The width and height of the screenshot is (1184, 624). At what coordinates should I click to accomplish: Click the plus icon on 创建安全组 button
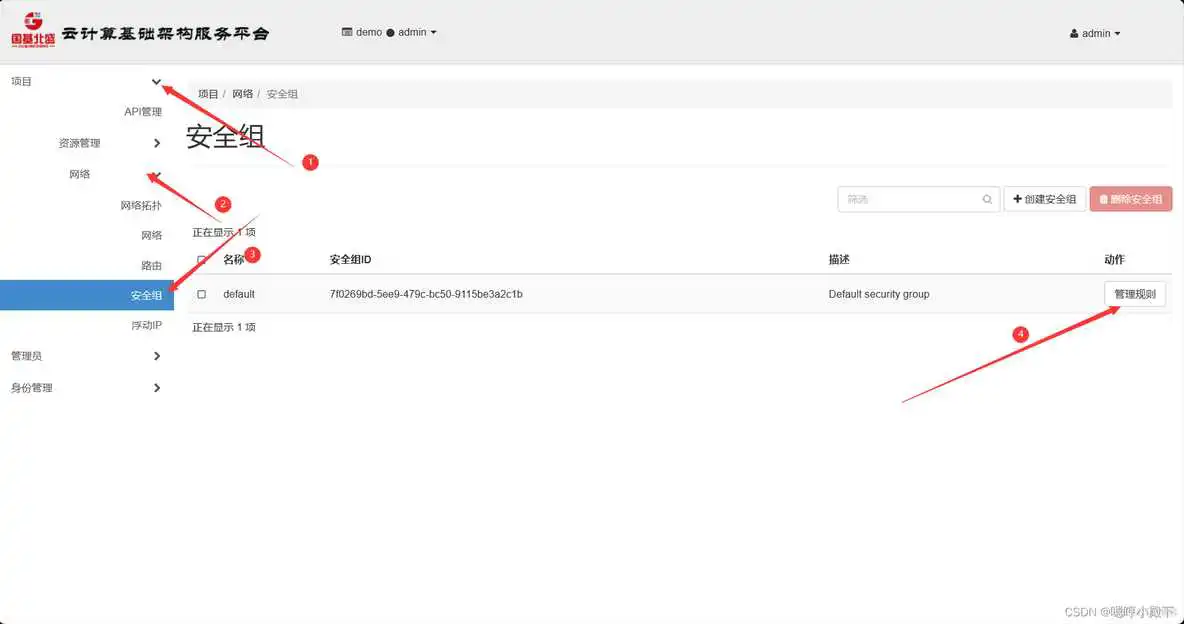click(1017, 198)
